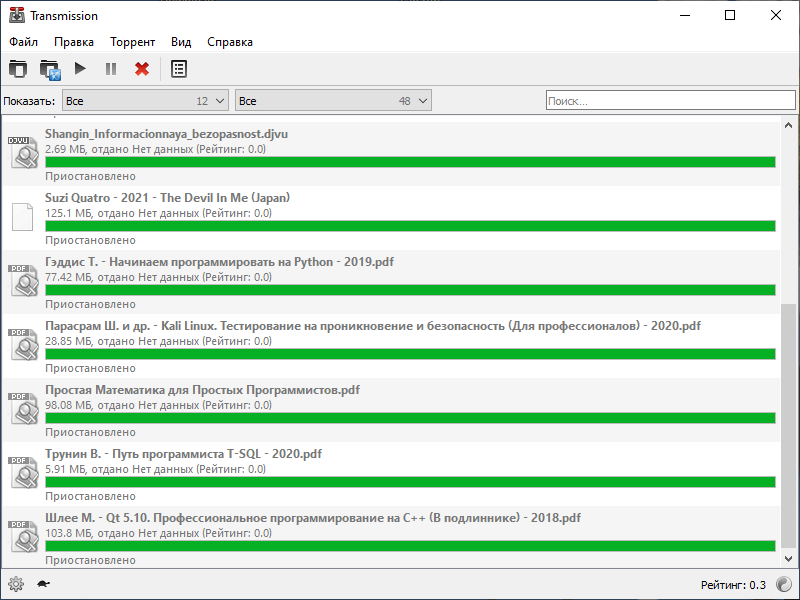The image size is (800, 600).
Task: Toggle the turtle speed limit icon
Action: click(43, 584)
